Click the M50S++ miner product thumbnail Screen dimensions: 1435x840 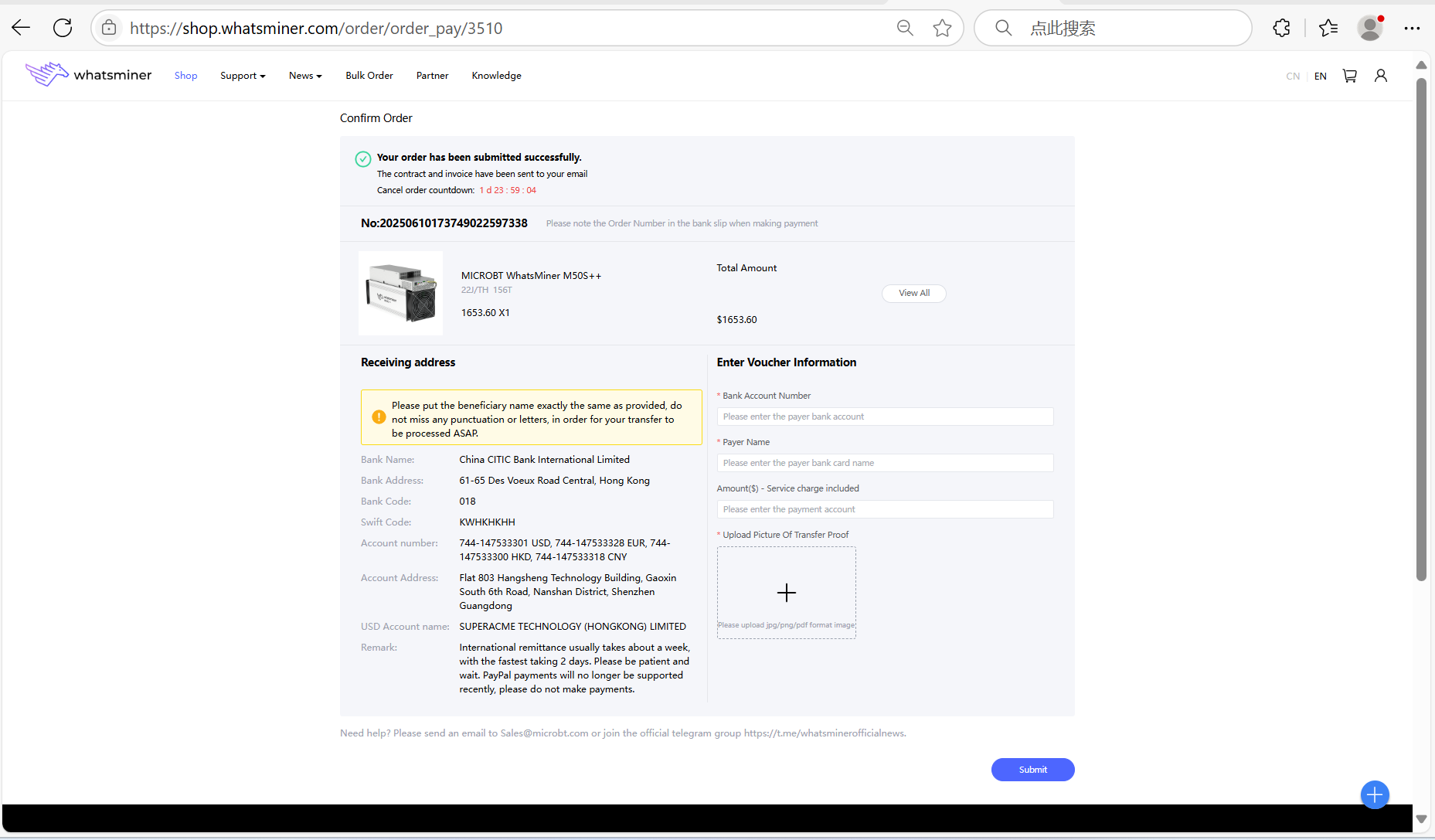tap(400, 293)
